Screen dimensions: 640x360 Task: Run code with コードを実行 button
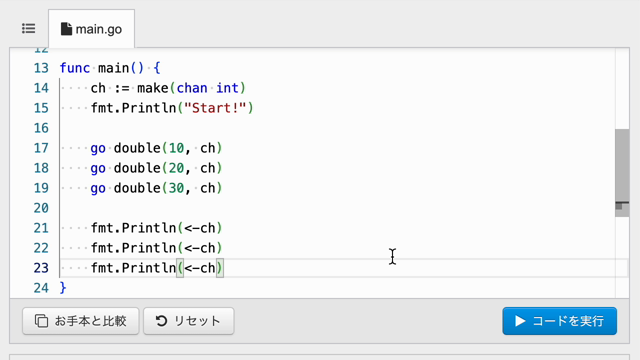tap(560, 321)
